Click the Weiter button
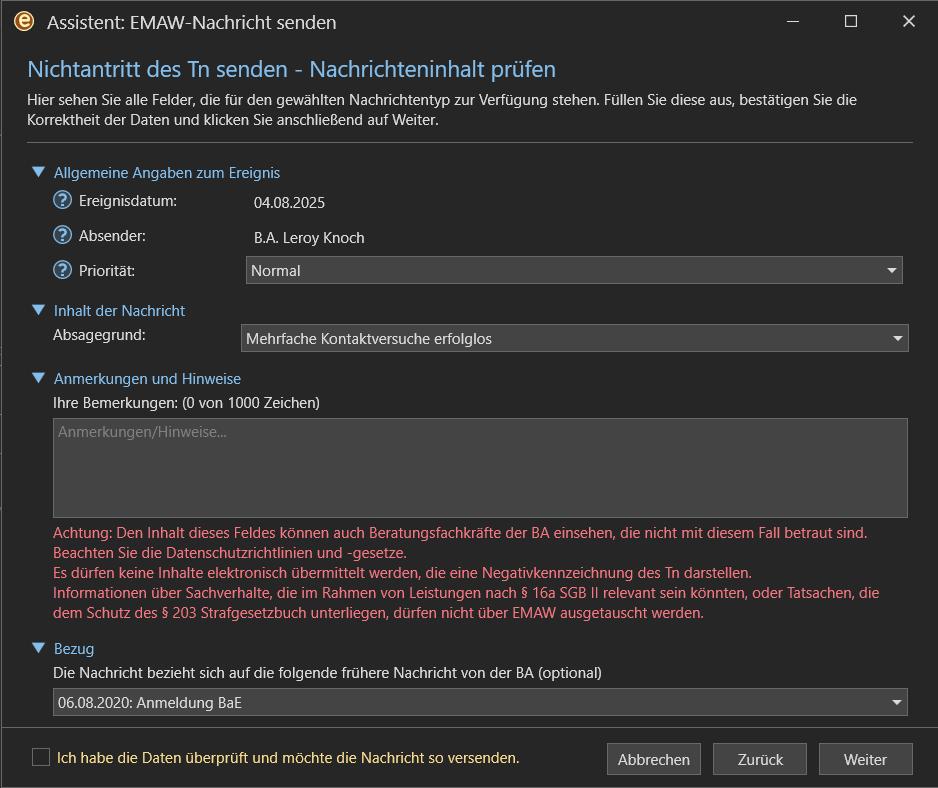This screenshot has width=938, height=788. point(865,759)
